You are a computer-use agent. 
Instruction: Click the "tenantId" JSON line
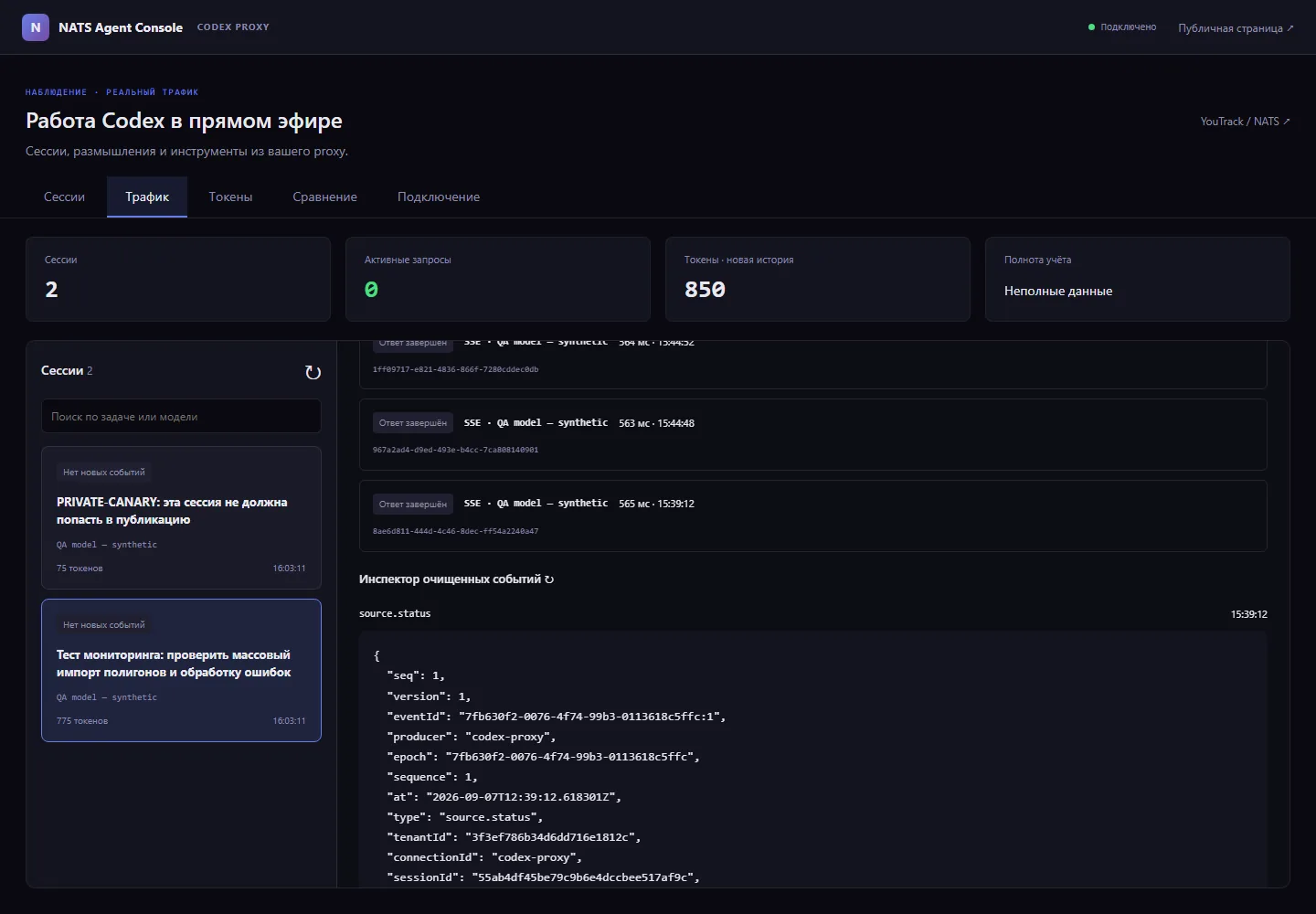tap(514, 837)
